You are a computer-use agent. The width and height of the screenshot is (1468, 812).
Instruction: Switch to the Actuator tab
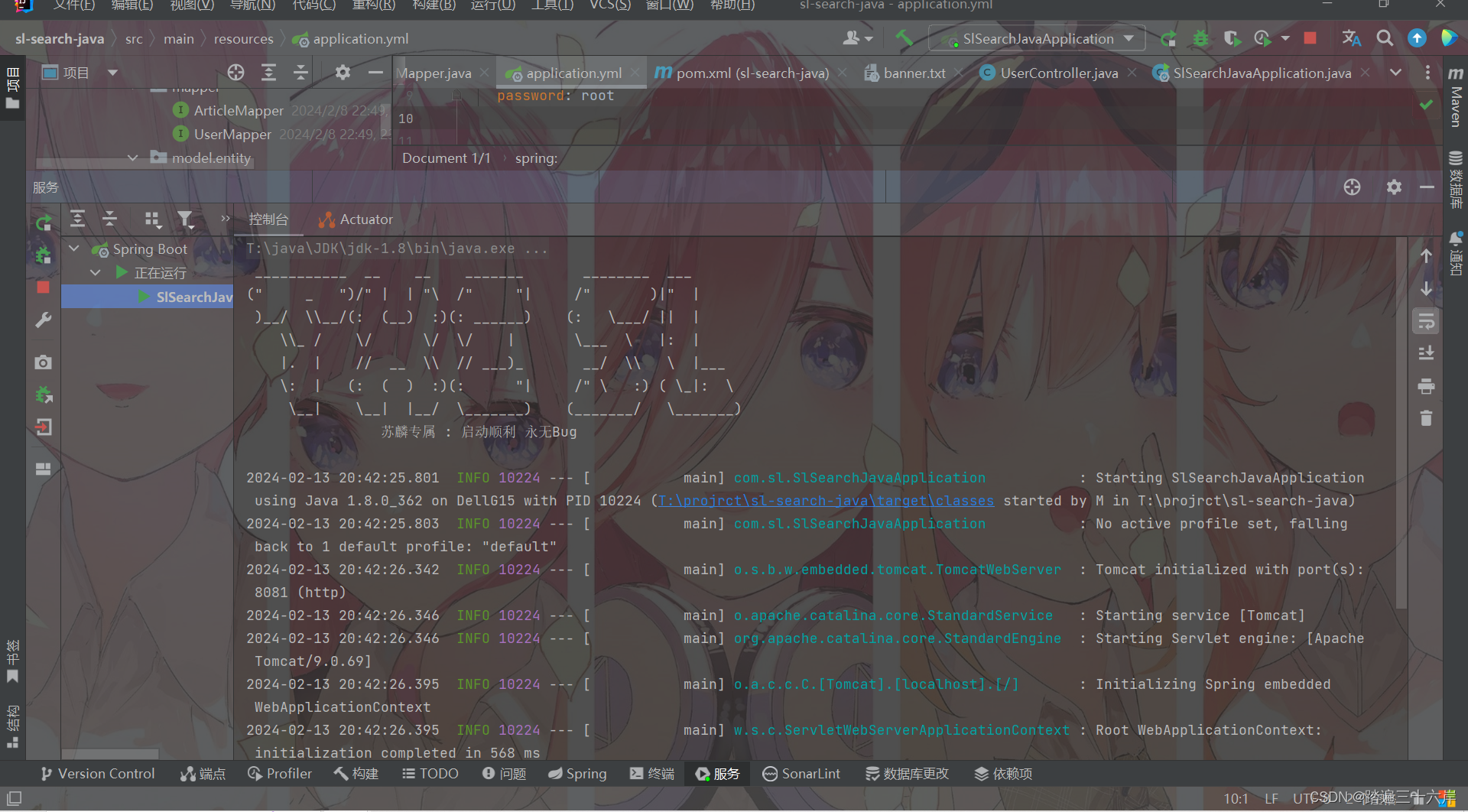pos(355,219)
